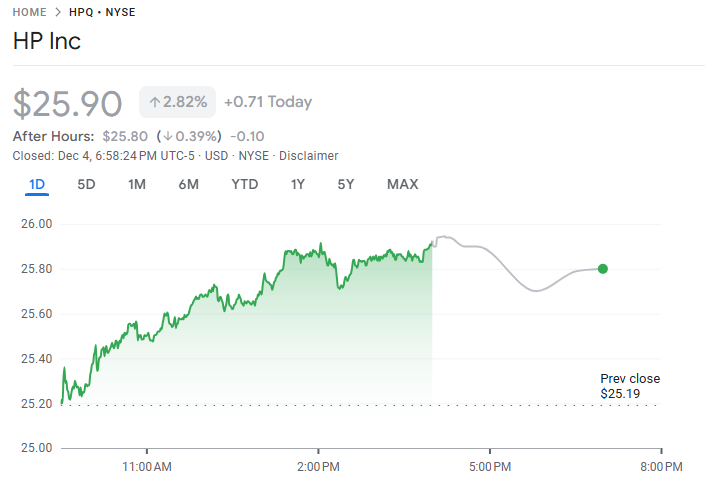Switch to the 5D chart range
Viewport: 705px width, 486px height.
(x=87, y=184)
